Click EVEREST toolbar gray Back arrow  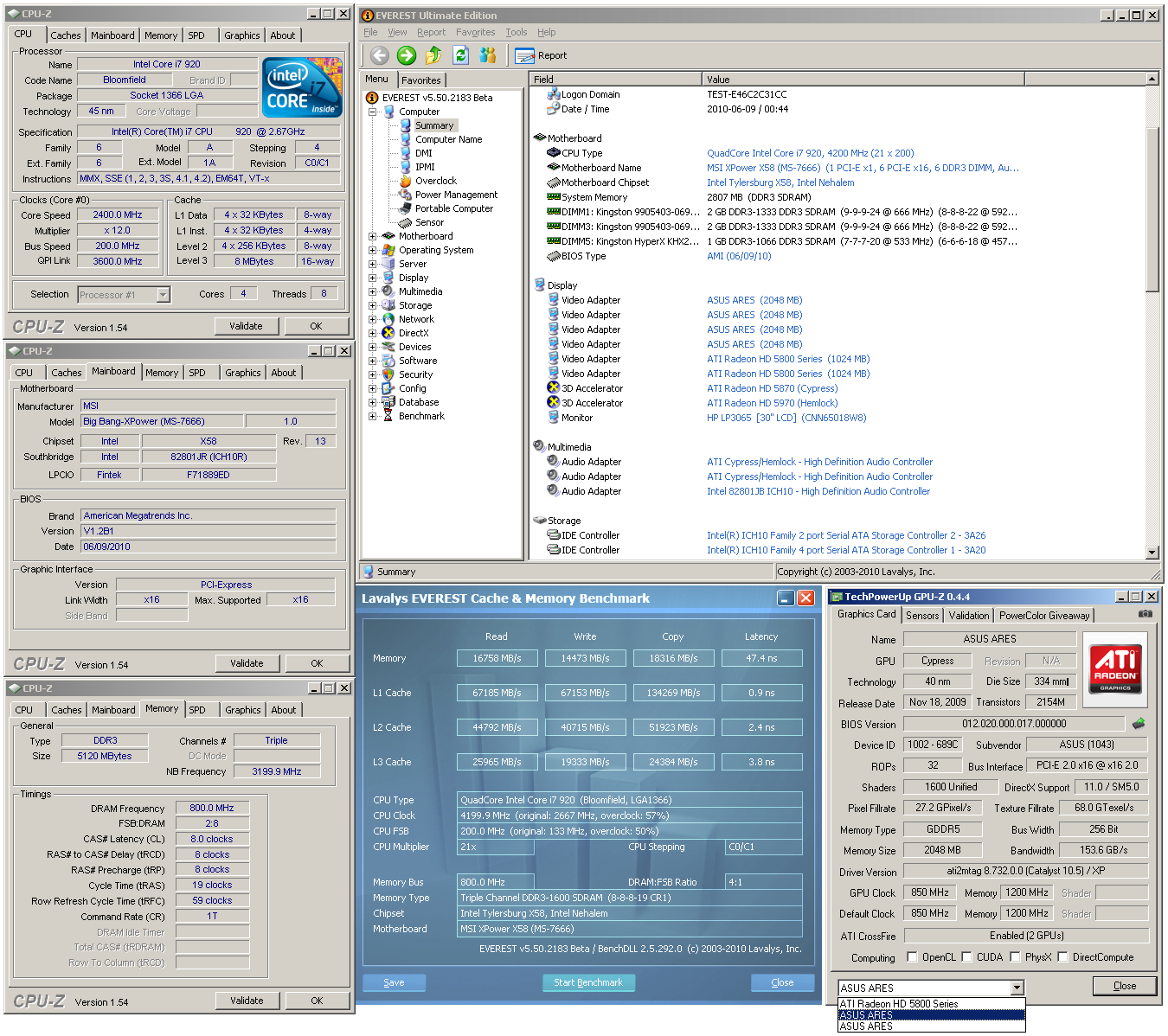(379, 55)
